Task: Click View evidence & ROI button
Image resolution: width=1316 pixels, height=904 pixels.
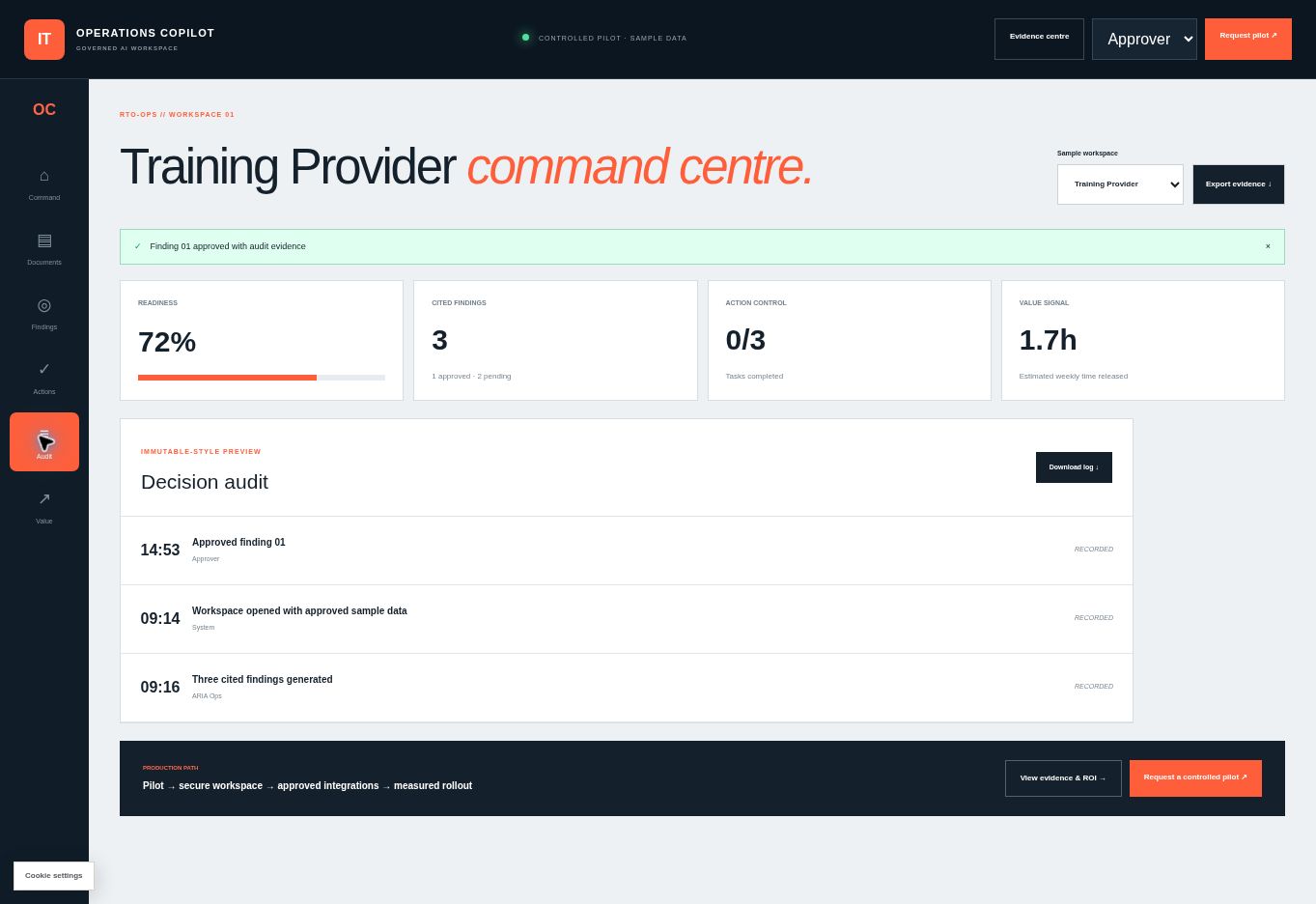Action: click(1063, 778)
